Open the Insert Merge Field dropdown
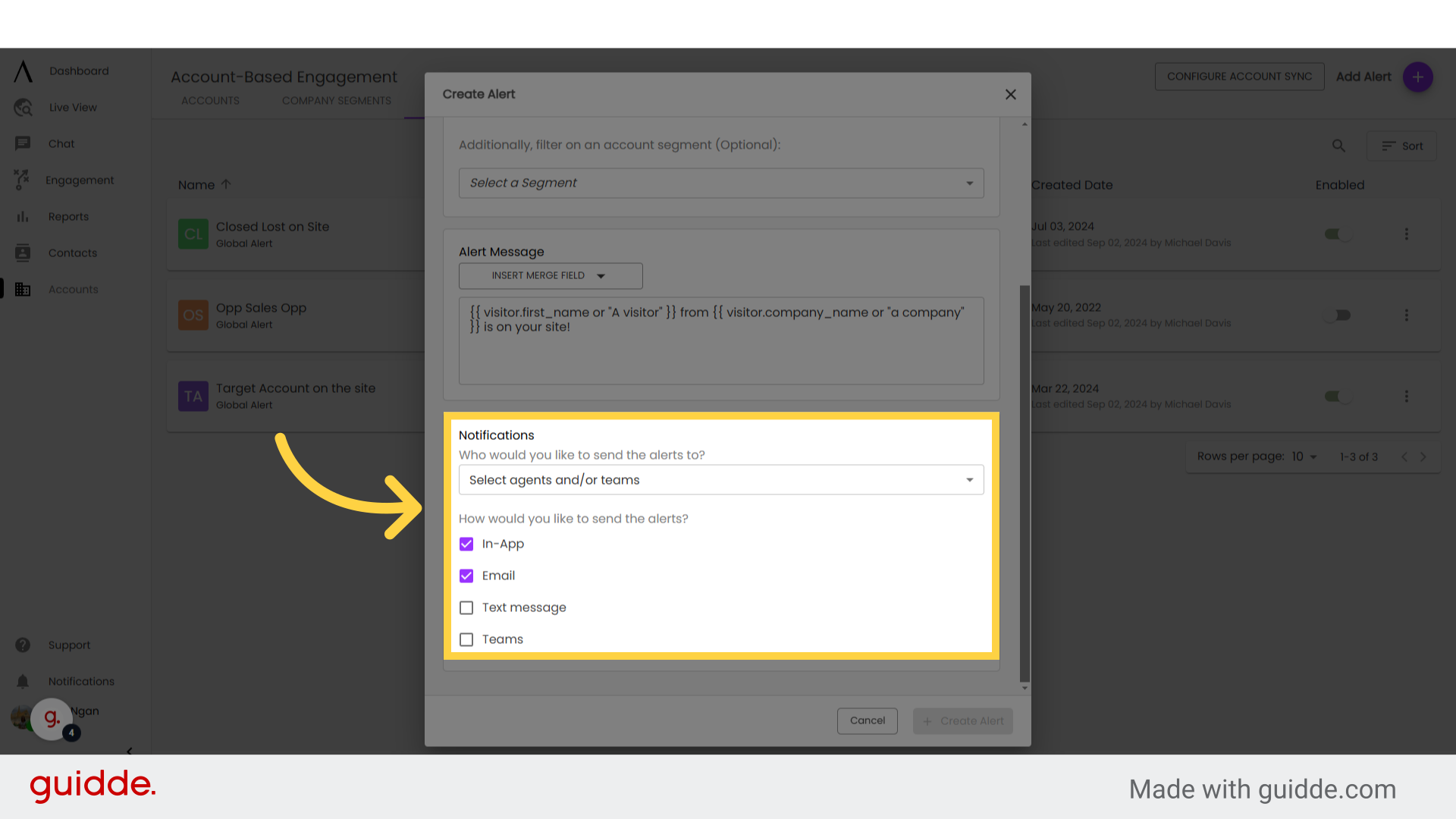Image resolution: width=1456 pixels, height=819 pixels. point(551,275)
